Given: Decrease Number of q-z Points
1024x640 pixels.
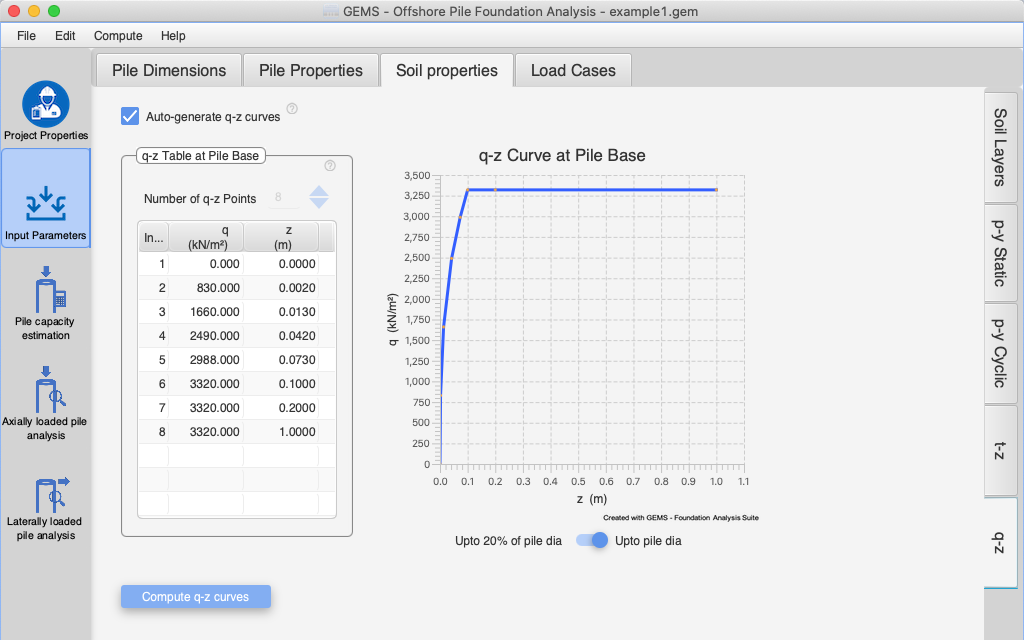Looking at the screenshot, I should pos(319,204).
